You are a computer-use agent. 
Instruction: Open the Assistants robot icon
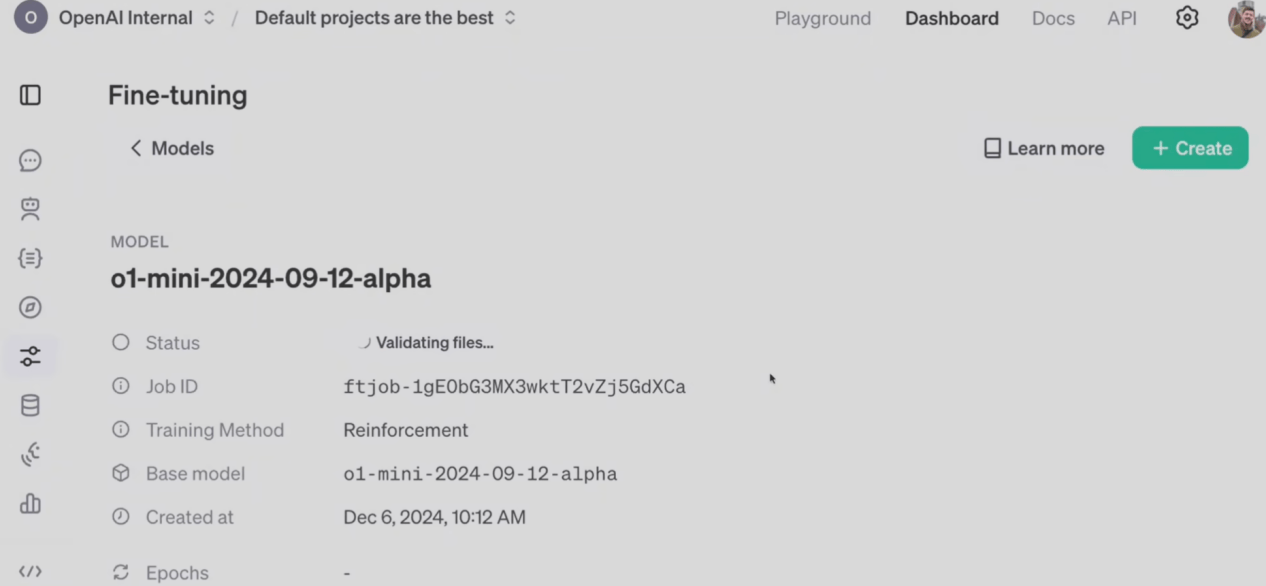[x=30, y=209]
